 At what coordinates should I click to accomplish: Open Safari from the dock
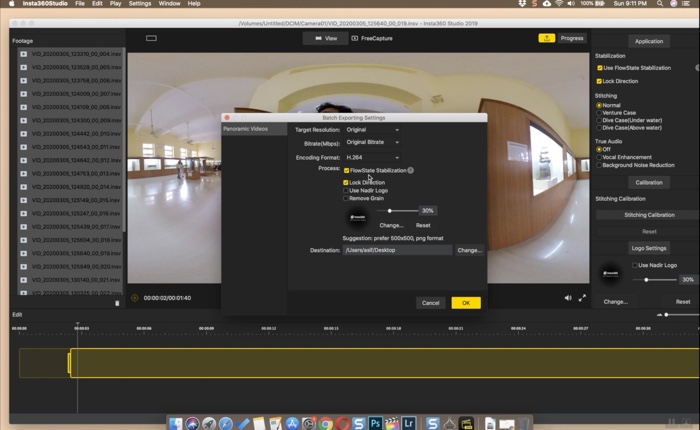226,423
